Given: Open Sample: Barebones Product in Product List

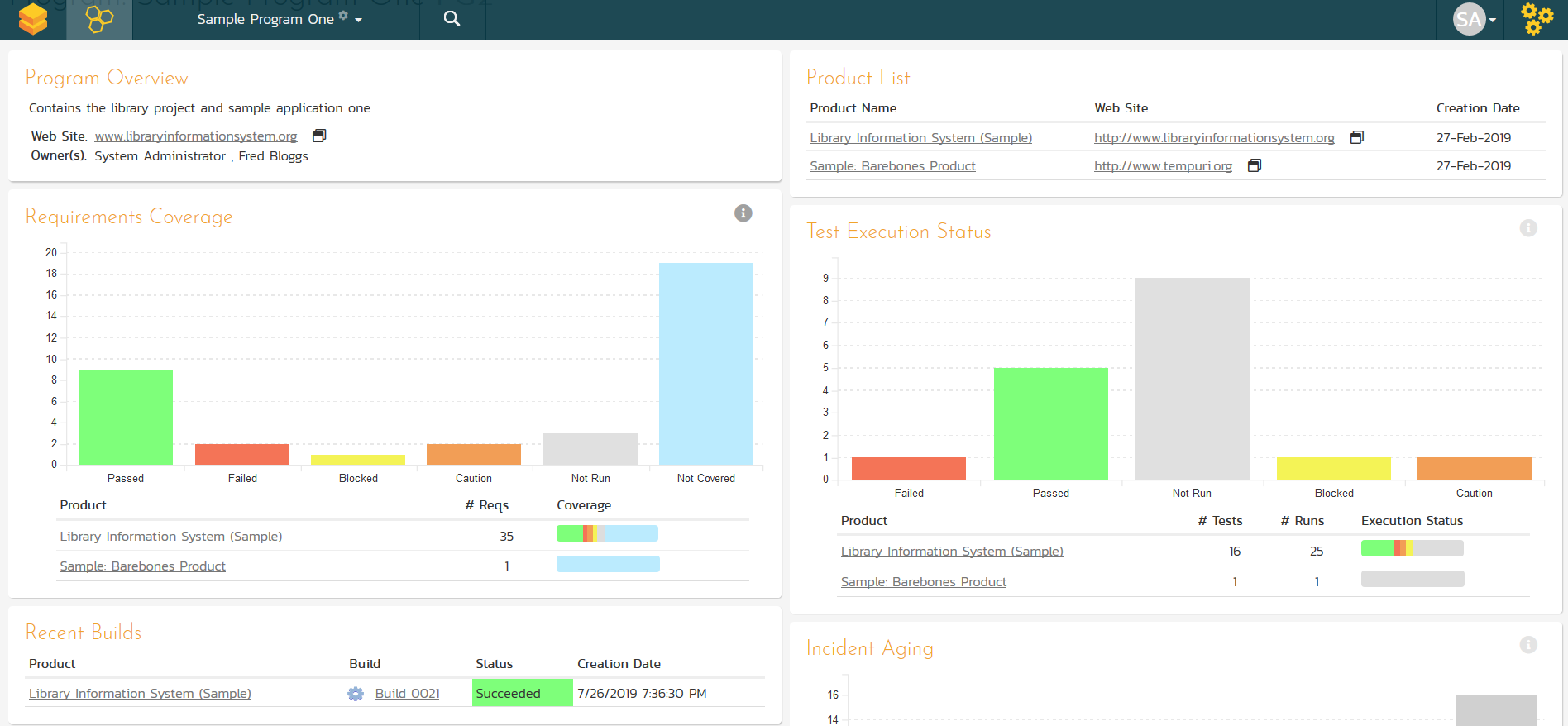Looking at the screenshot, I should 892,166.
